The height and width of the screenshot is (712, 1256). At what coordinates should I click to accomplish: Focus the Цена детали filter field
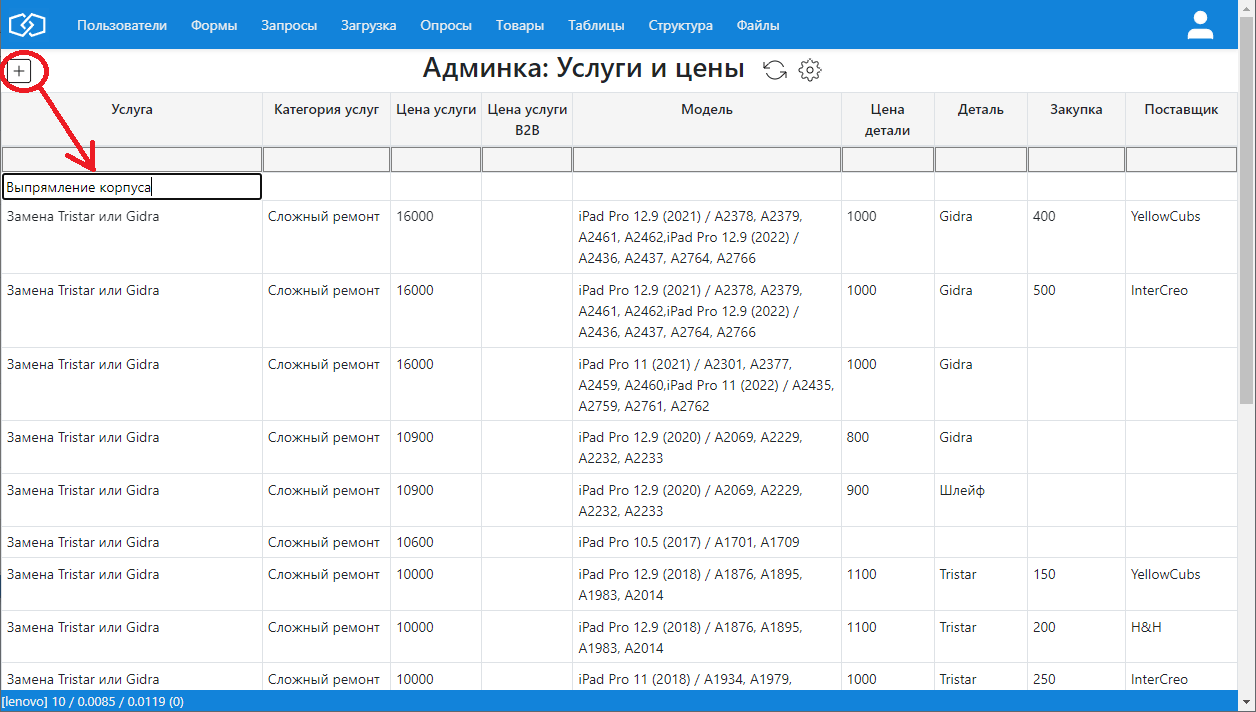pos(888,160)
